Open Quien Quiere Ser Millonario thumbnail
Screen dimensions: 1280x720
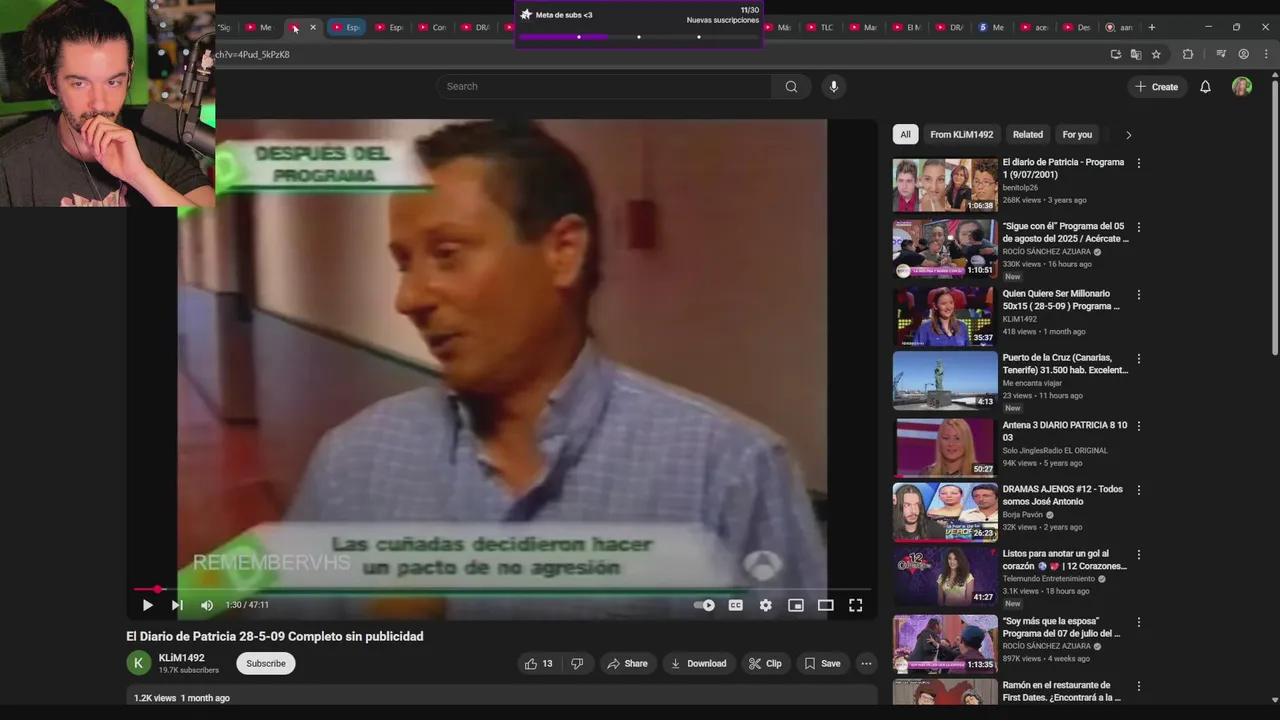pos(945,316)
